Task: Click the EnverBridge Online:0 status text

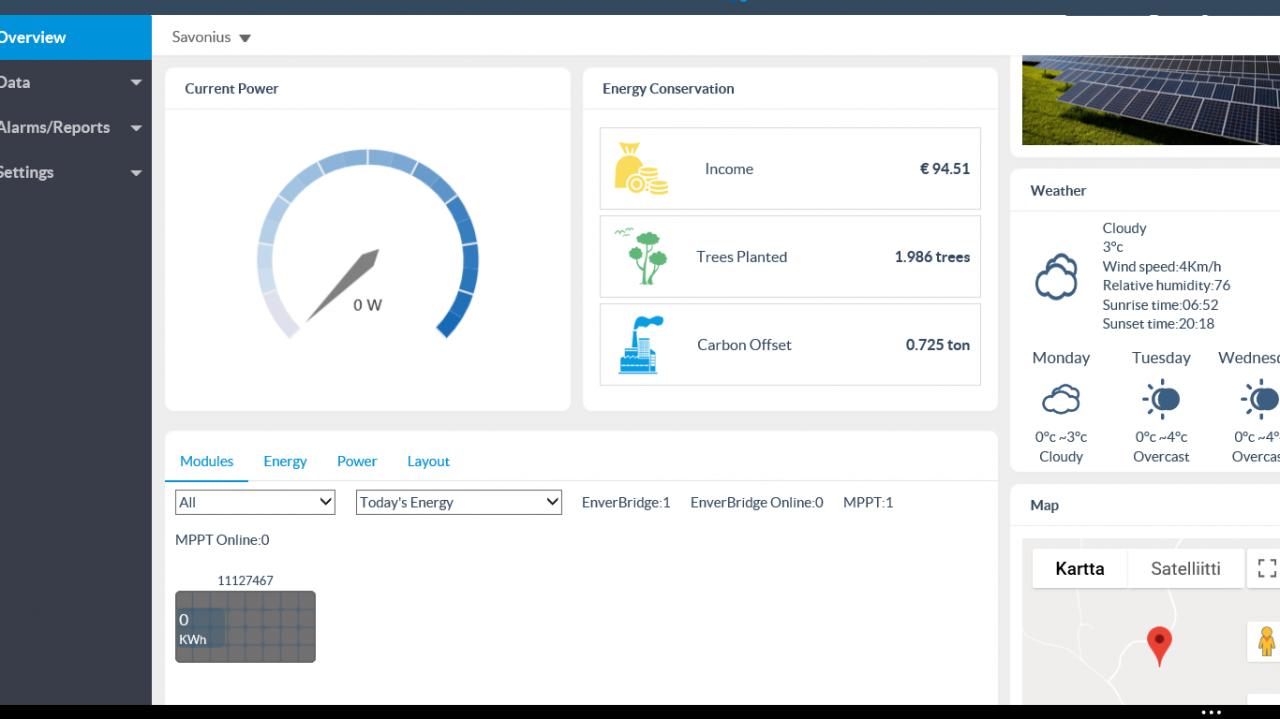Action: tap(757, 502)
